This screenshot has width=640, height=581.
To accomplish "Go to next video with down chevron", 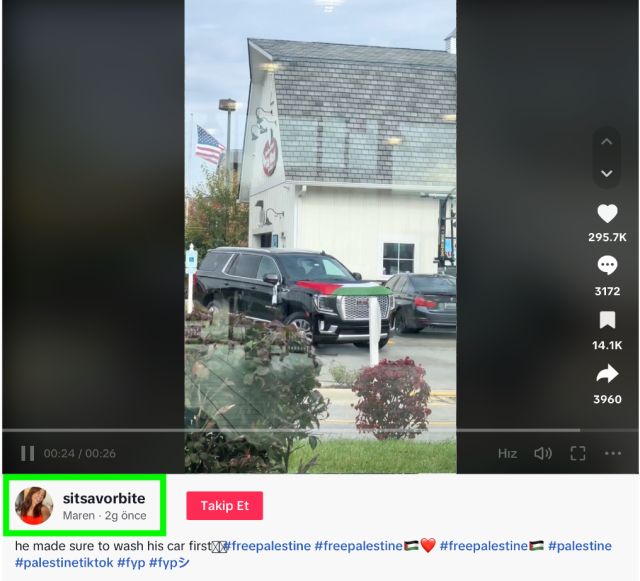I will pos(607,173).
